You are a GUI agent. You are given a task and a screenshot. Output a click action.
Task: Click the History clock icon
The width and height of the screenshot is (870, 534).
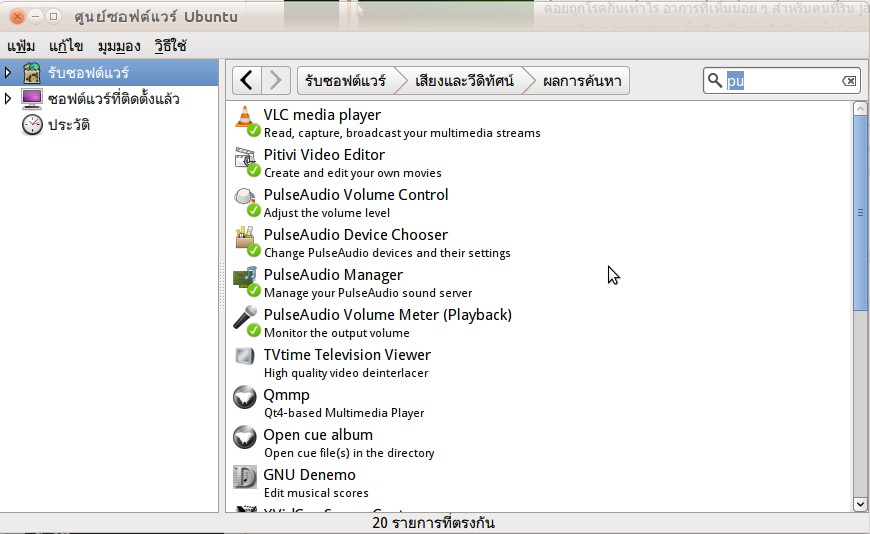point(32,125)
